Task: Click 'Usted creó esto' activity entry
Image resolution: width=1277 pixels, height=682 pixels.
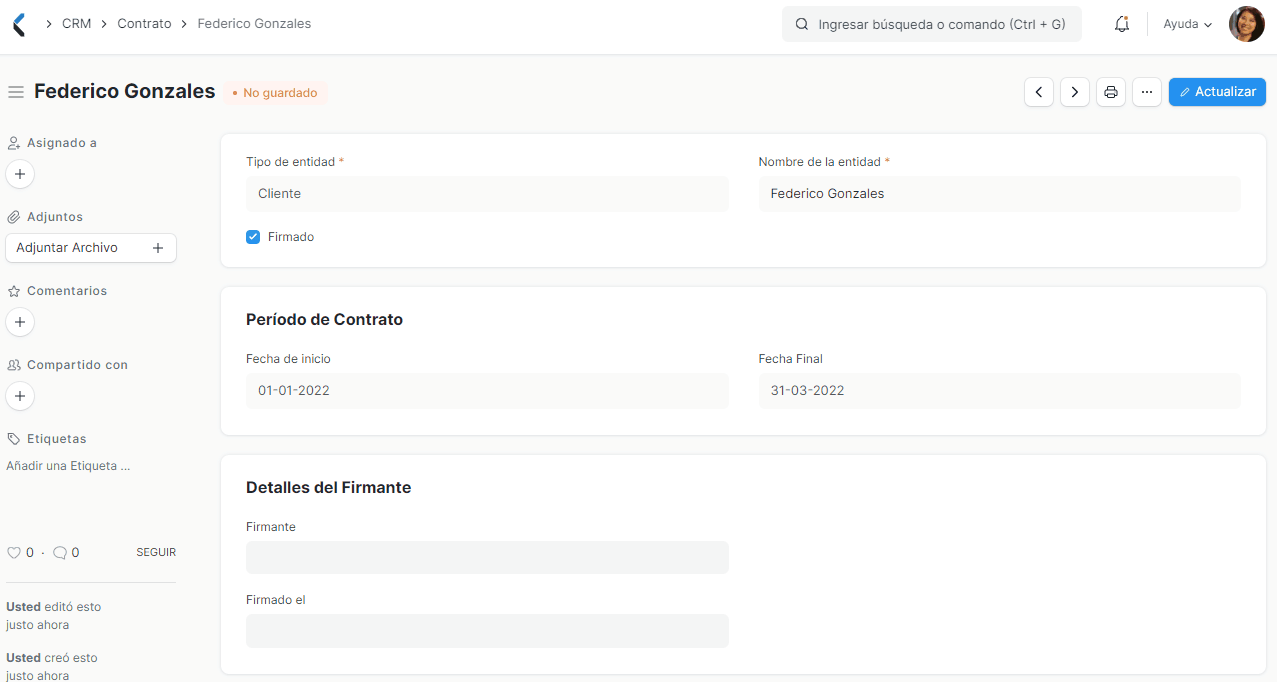Action: pyautogui.click(x=52, y=666)
